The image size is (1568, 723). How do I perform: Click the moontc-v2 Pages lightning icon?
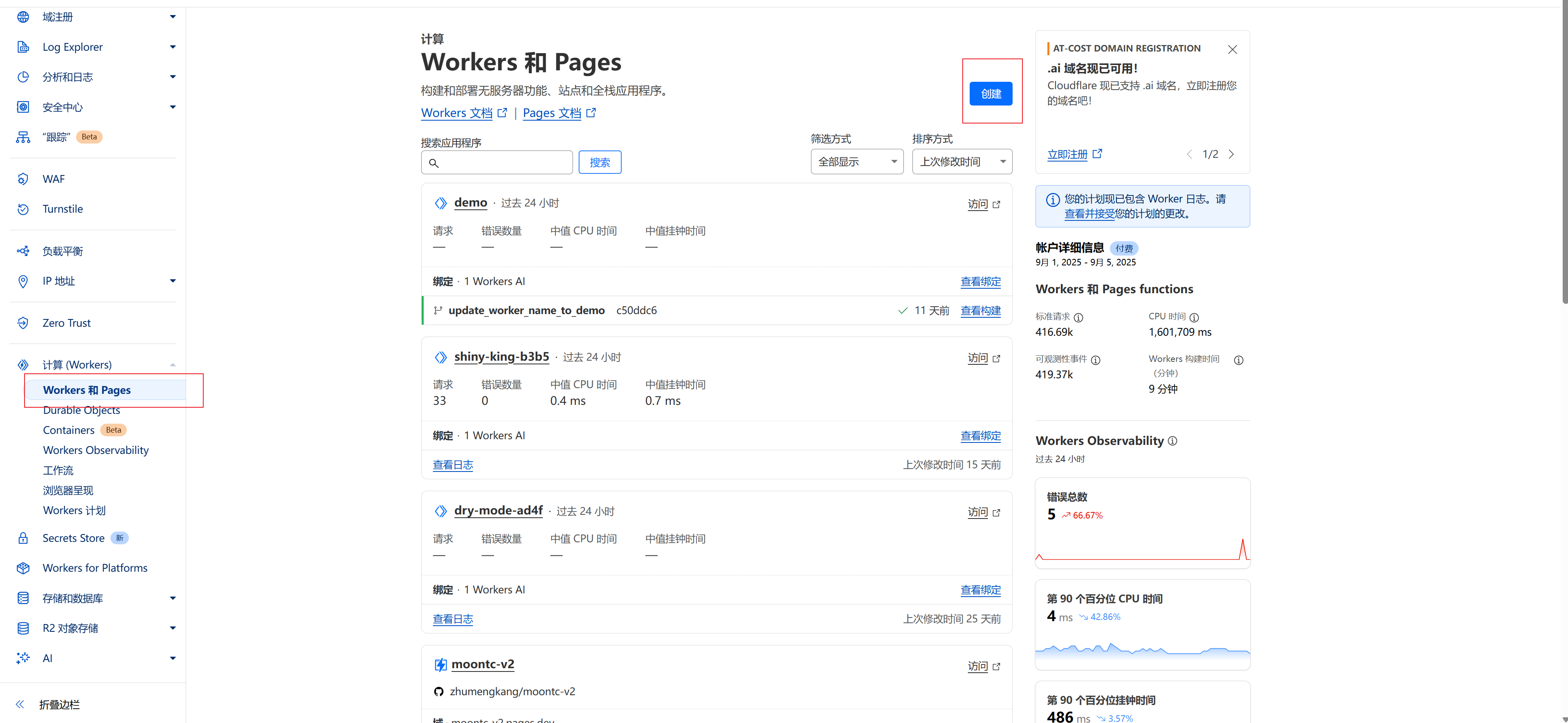pyautogui.click(x=440, y=665)
